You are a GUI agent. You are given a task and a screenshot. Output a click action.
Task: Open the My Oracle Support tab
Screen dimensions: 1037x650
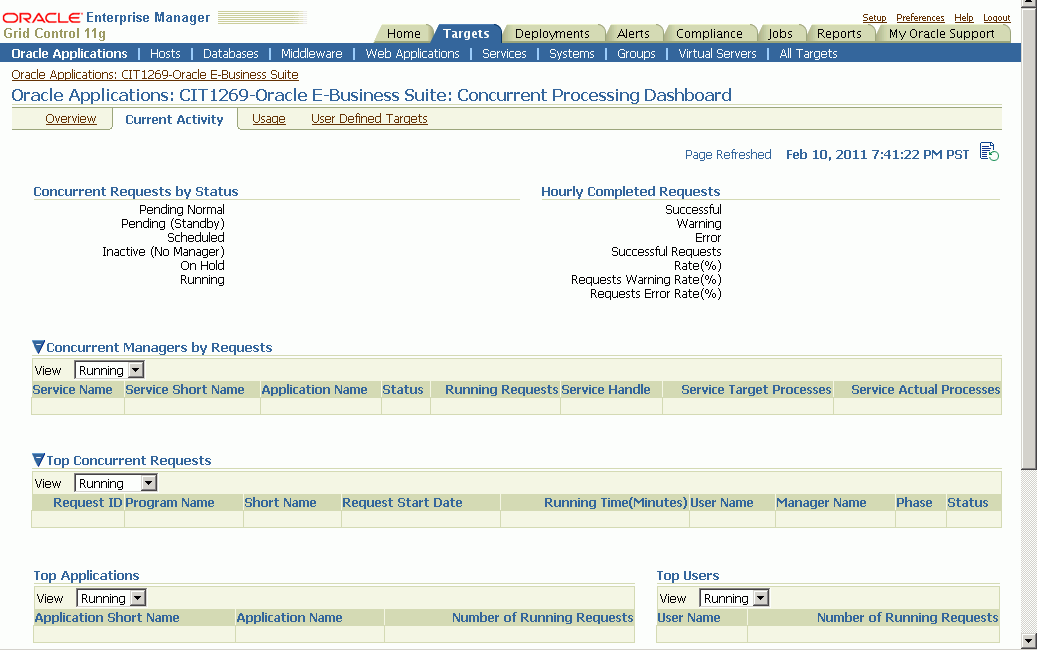pos(942,34)
